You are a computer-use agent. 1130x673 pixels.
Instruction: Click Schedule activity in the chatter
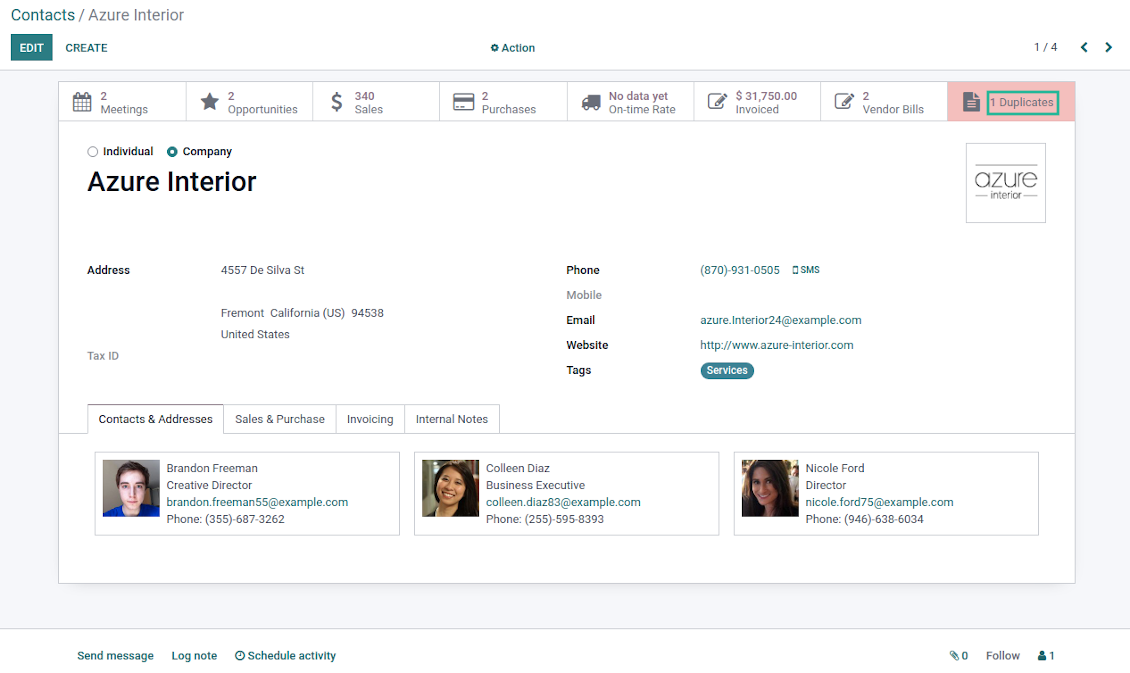[285, 656]
